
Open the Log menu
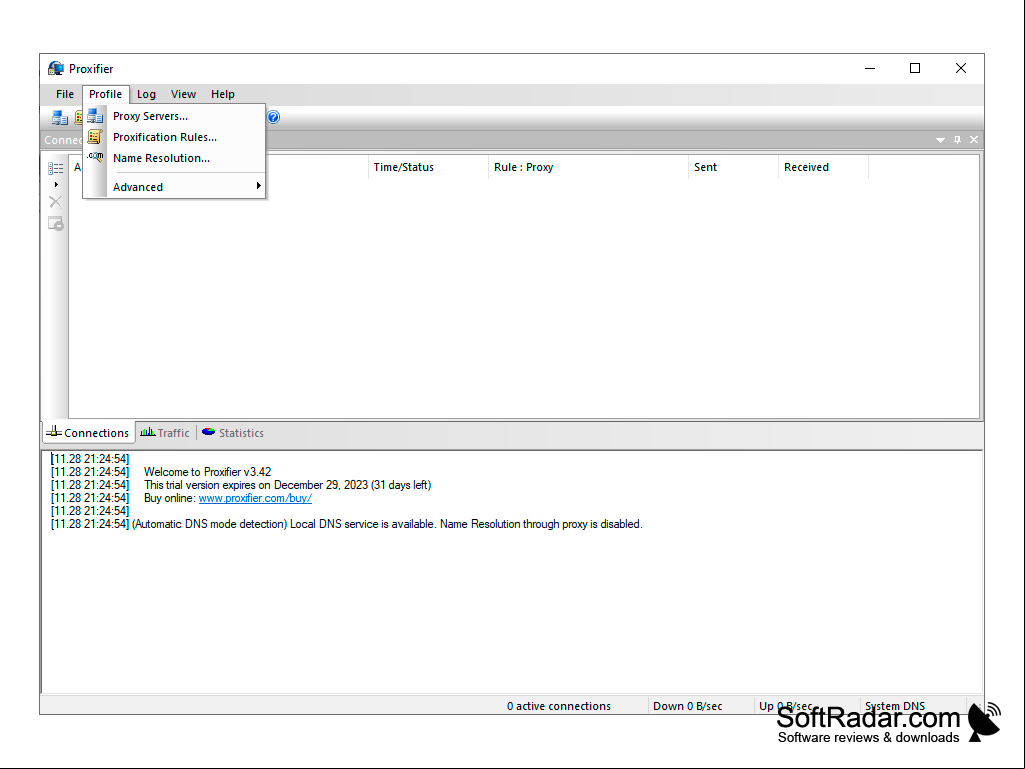point(146,94)
